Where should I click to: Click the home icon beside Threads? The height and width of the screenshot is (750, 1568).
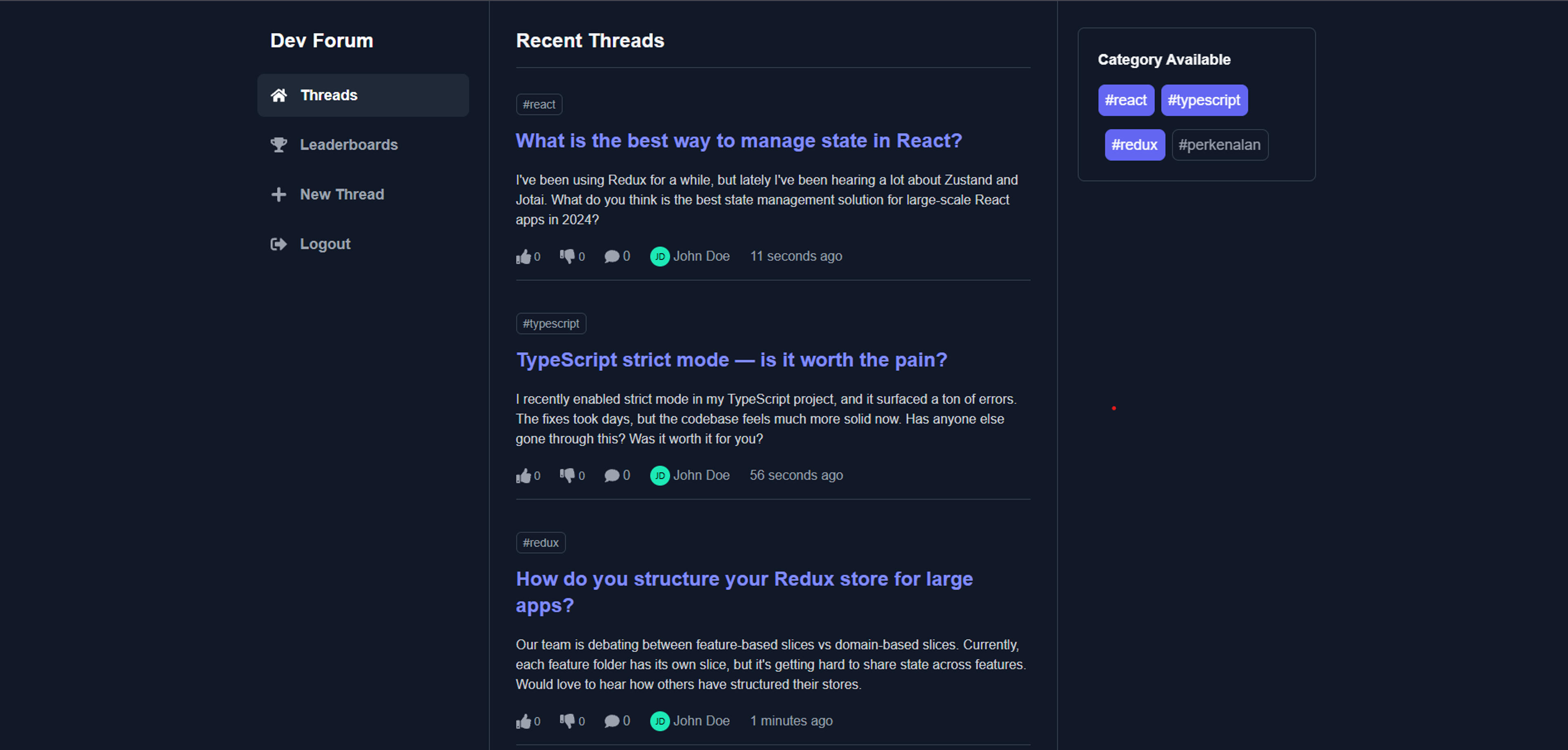279,95
